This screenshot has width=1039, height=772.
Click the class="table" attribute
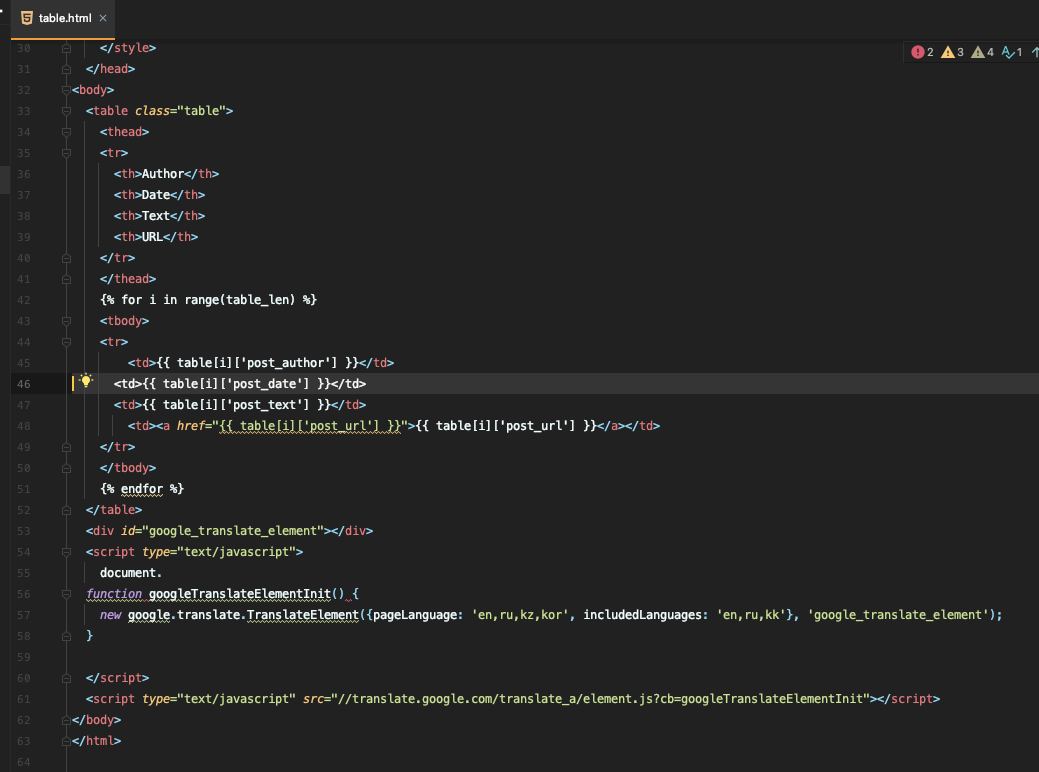coord(180,111)
